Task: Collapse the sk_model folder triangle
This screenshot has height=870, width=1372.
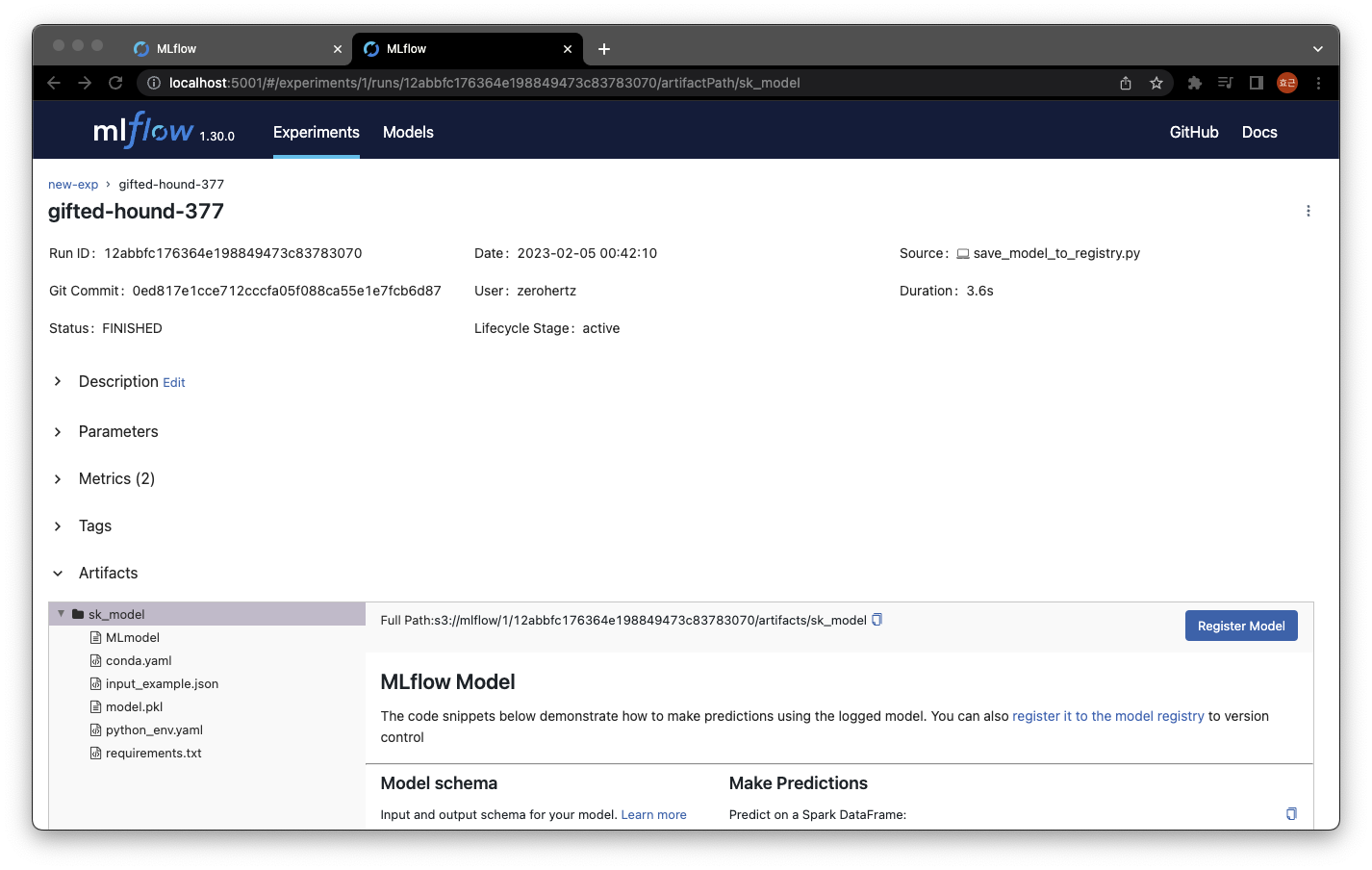Action: [62, 614]
